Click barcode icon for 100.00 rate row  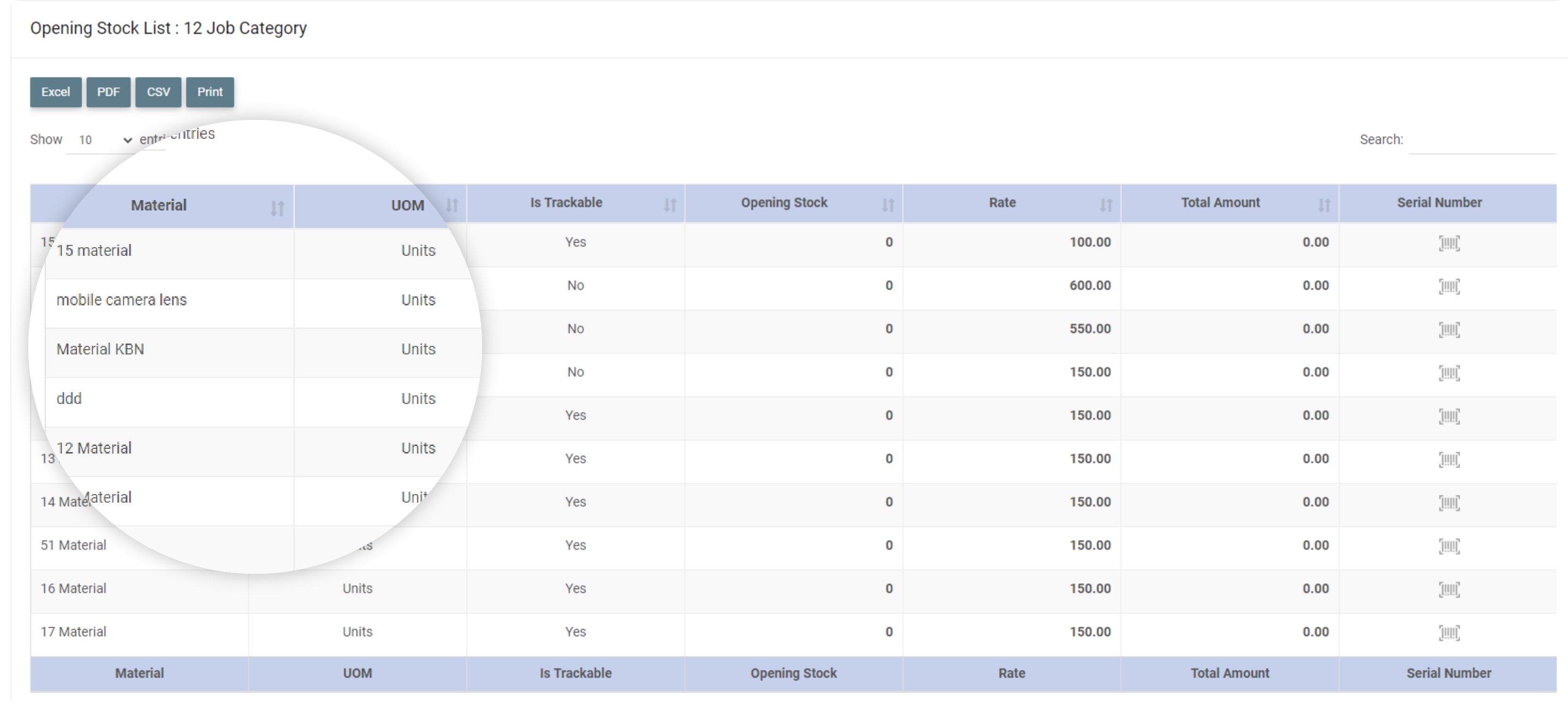coord(1449,243)
